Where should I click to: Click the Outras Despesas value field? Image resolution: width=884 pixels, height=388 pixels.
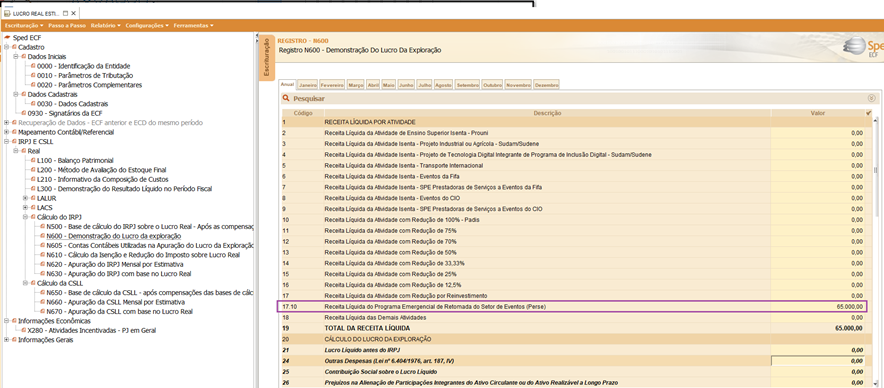click(817, 361)
